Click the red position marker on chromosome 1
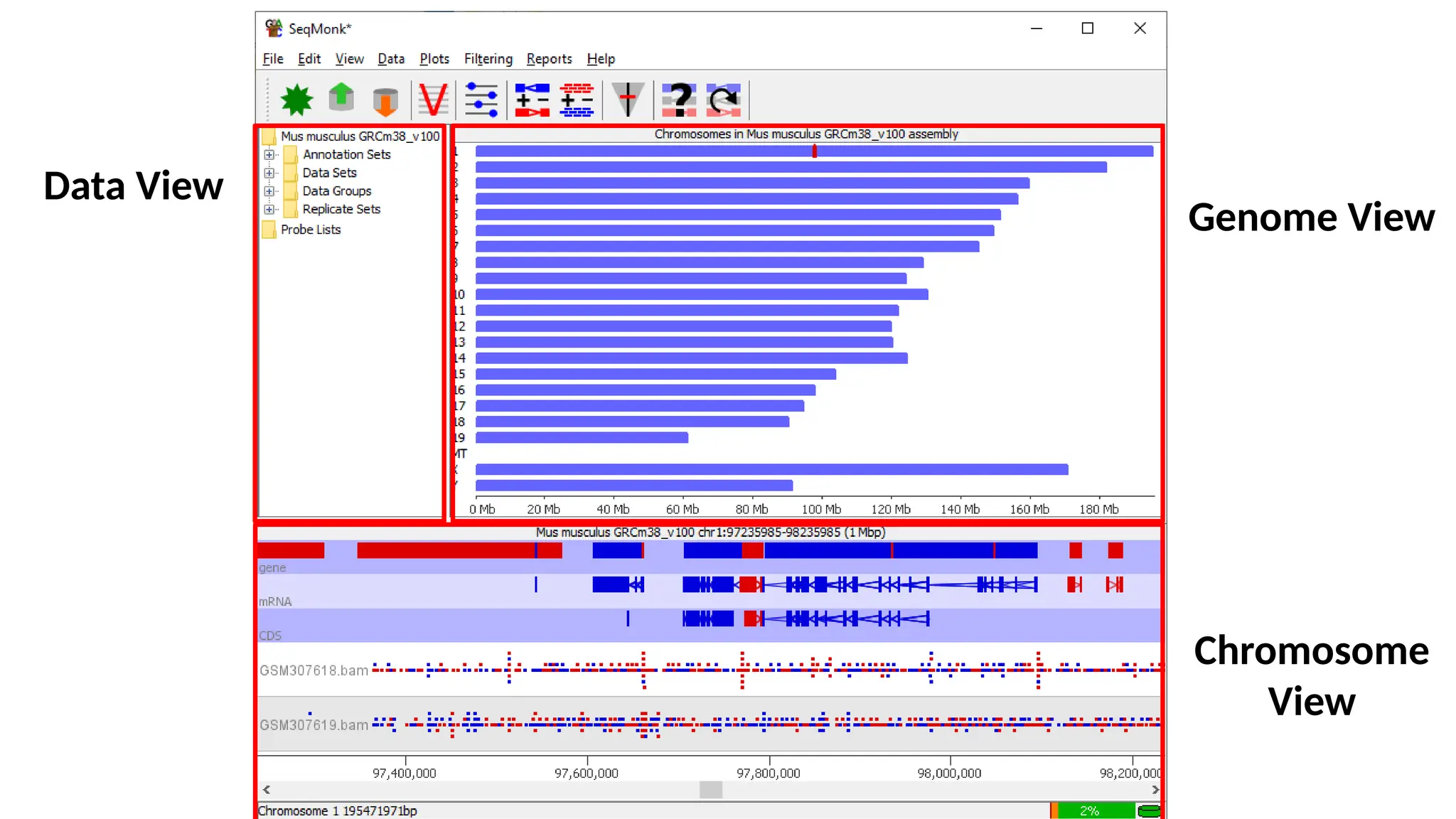The width and height of the screenshot is (1456, 819). (815, 151)
